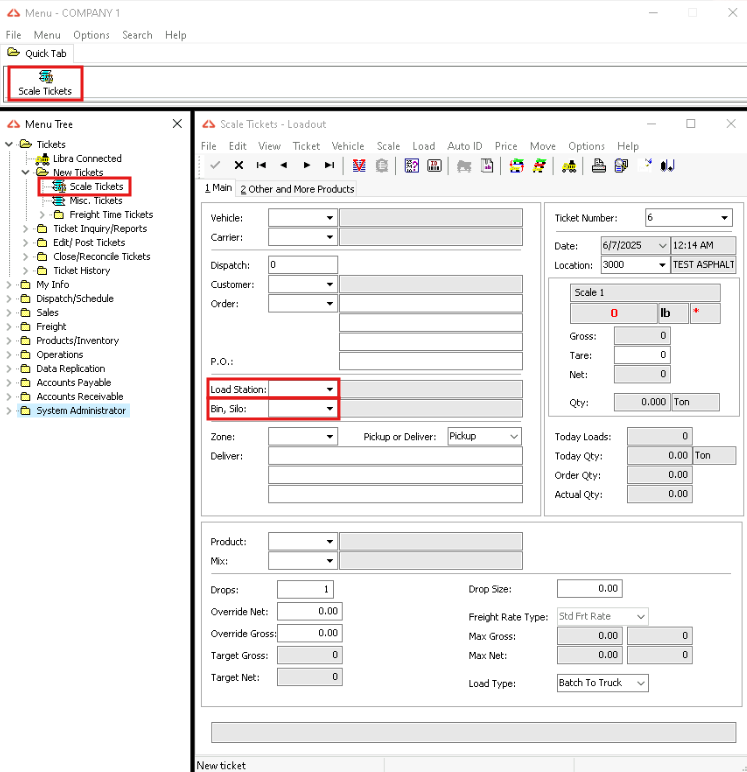Open the Mix dropdown

329,561
